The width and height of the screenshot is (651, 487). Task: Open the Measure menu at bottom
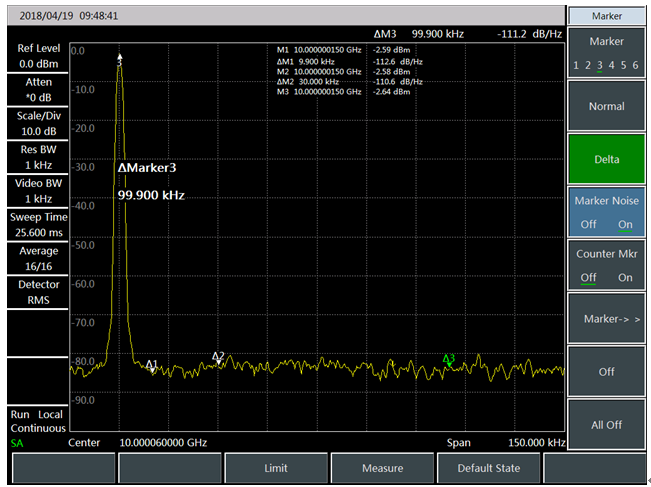(382, 468)
